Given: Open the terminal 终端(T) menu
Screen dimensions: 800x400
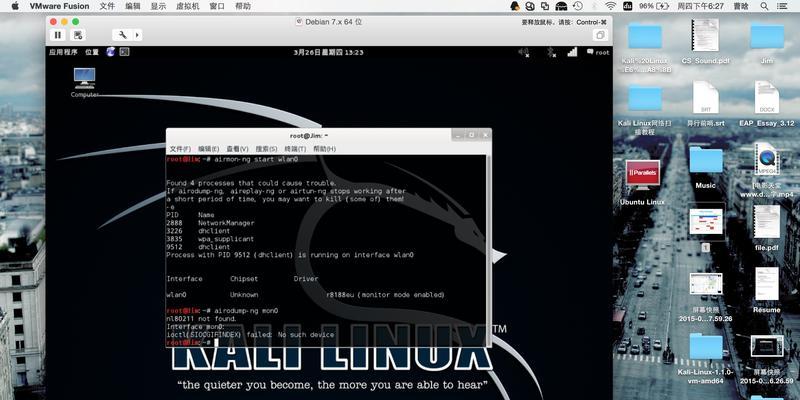Looking at the screenshot, I should [x=295, y=149].
